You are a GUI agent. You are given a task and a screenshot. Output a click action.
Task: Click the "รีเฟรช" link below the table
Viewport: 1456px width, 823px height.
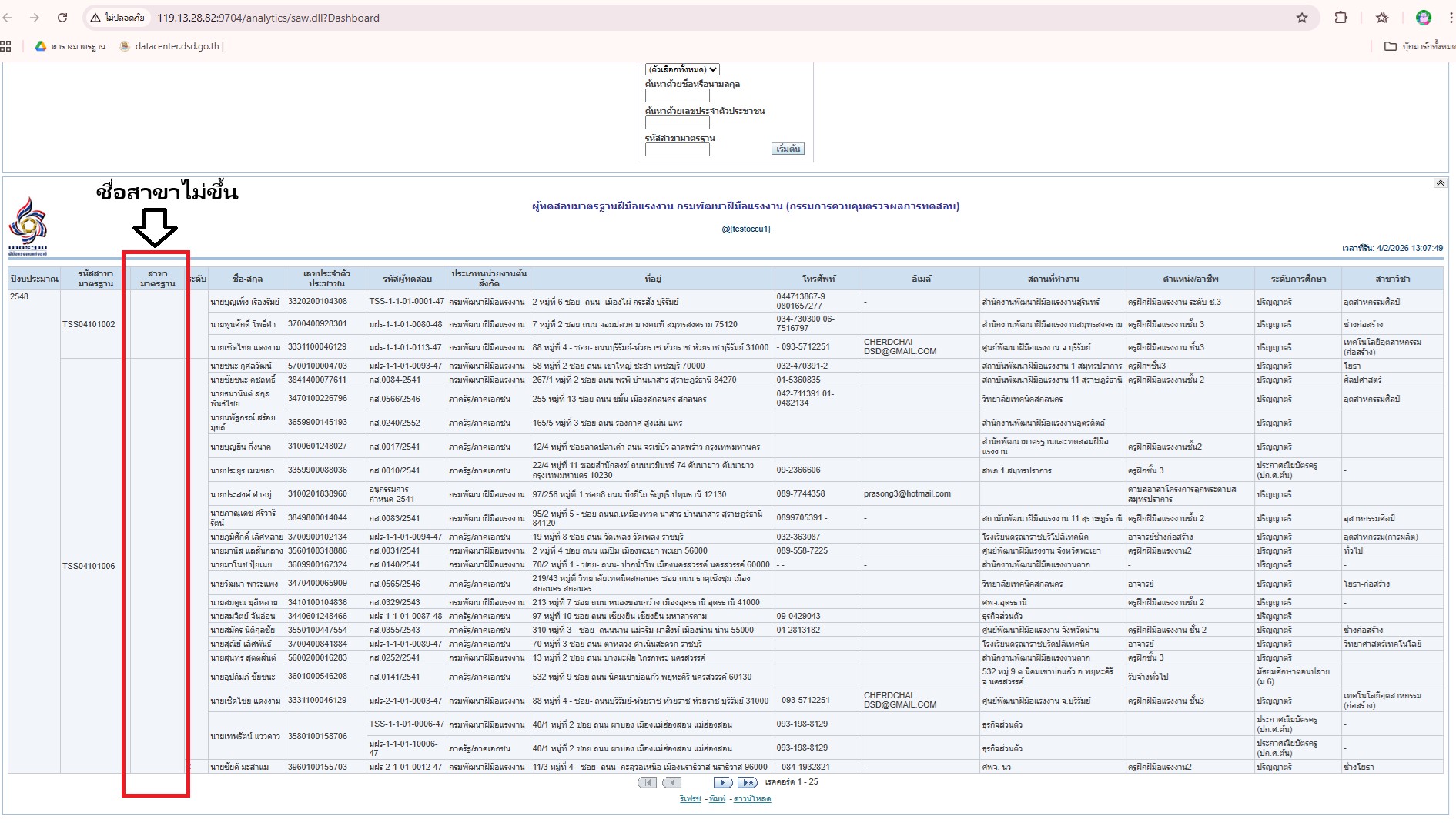pyautogui.click(x=690, y=799)
